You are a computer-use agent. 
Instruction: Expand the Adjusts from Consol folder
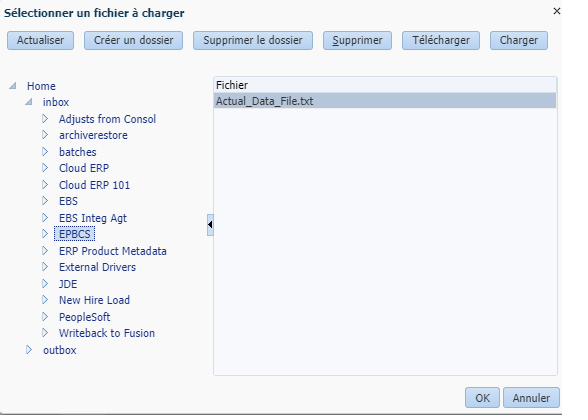click(45, 118)
